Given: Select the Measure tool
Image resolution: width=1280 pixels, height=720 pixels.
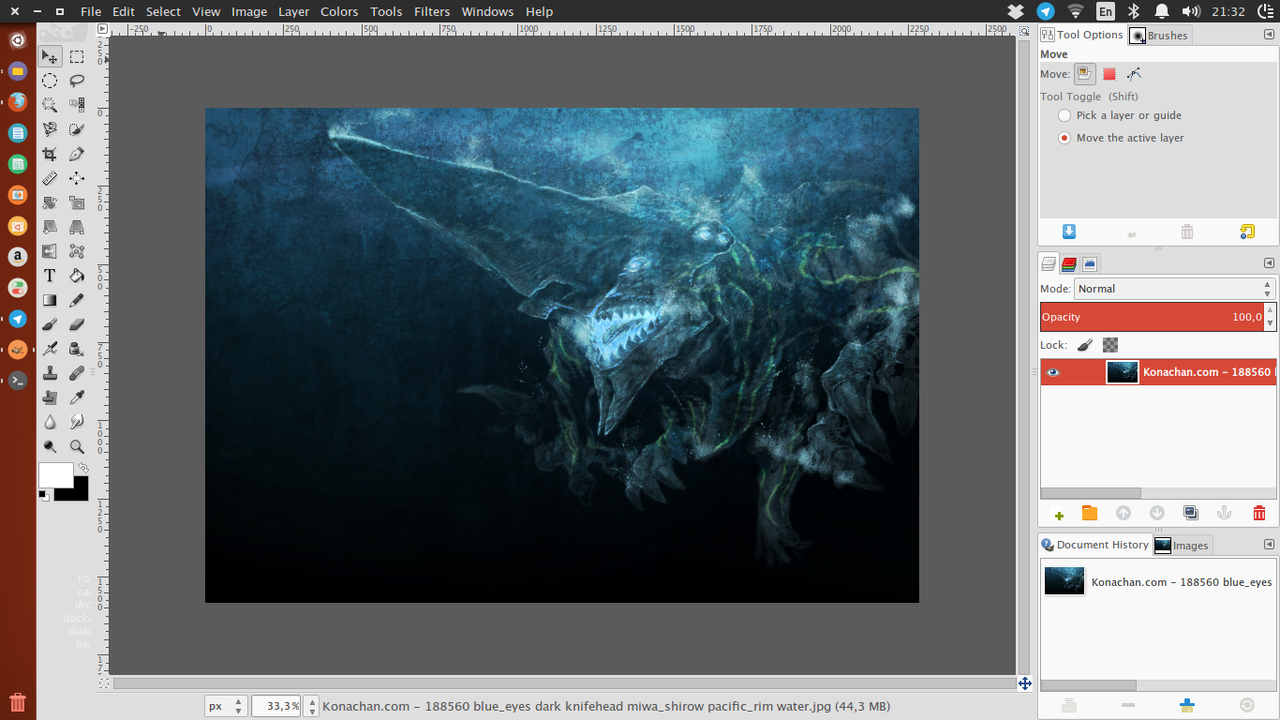Looking at the screenshot, I should [x=49, y=178].
